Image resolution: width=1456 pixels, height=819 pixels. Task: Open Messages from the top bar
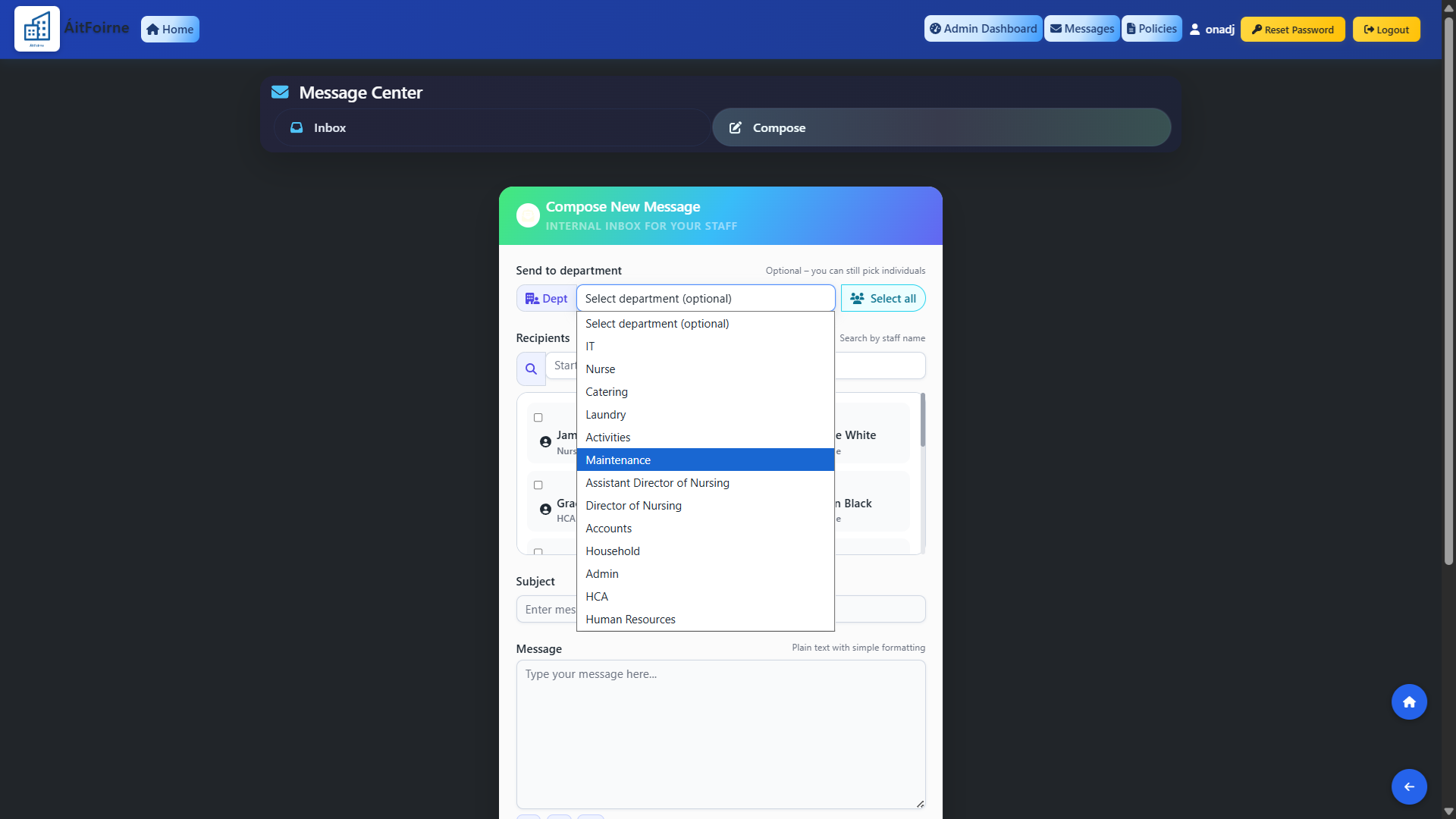(1082, 29)
